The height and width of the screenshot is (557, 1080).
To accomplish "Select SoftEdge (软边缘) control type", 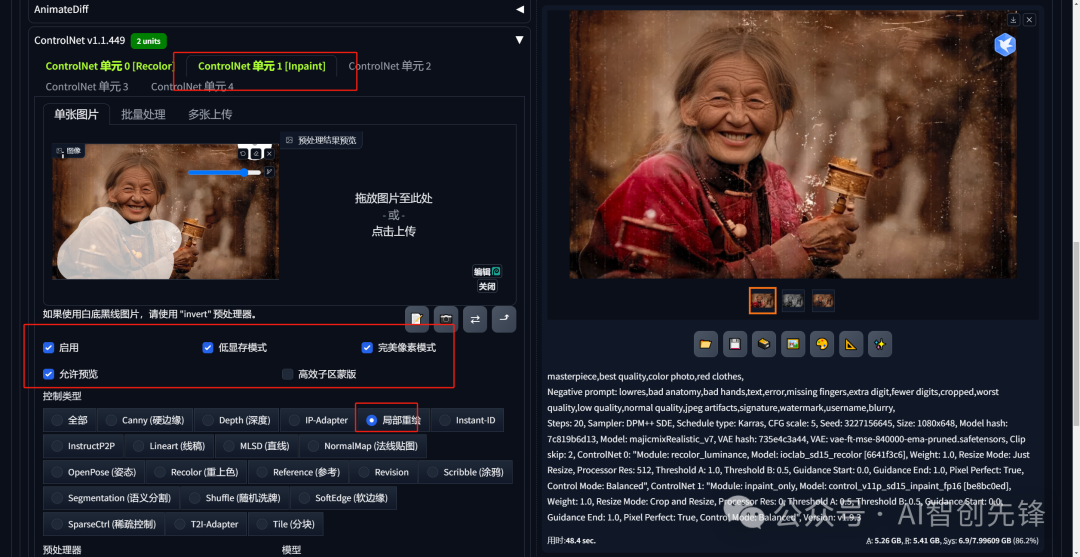I will click(343, 498).
